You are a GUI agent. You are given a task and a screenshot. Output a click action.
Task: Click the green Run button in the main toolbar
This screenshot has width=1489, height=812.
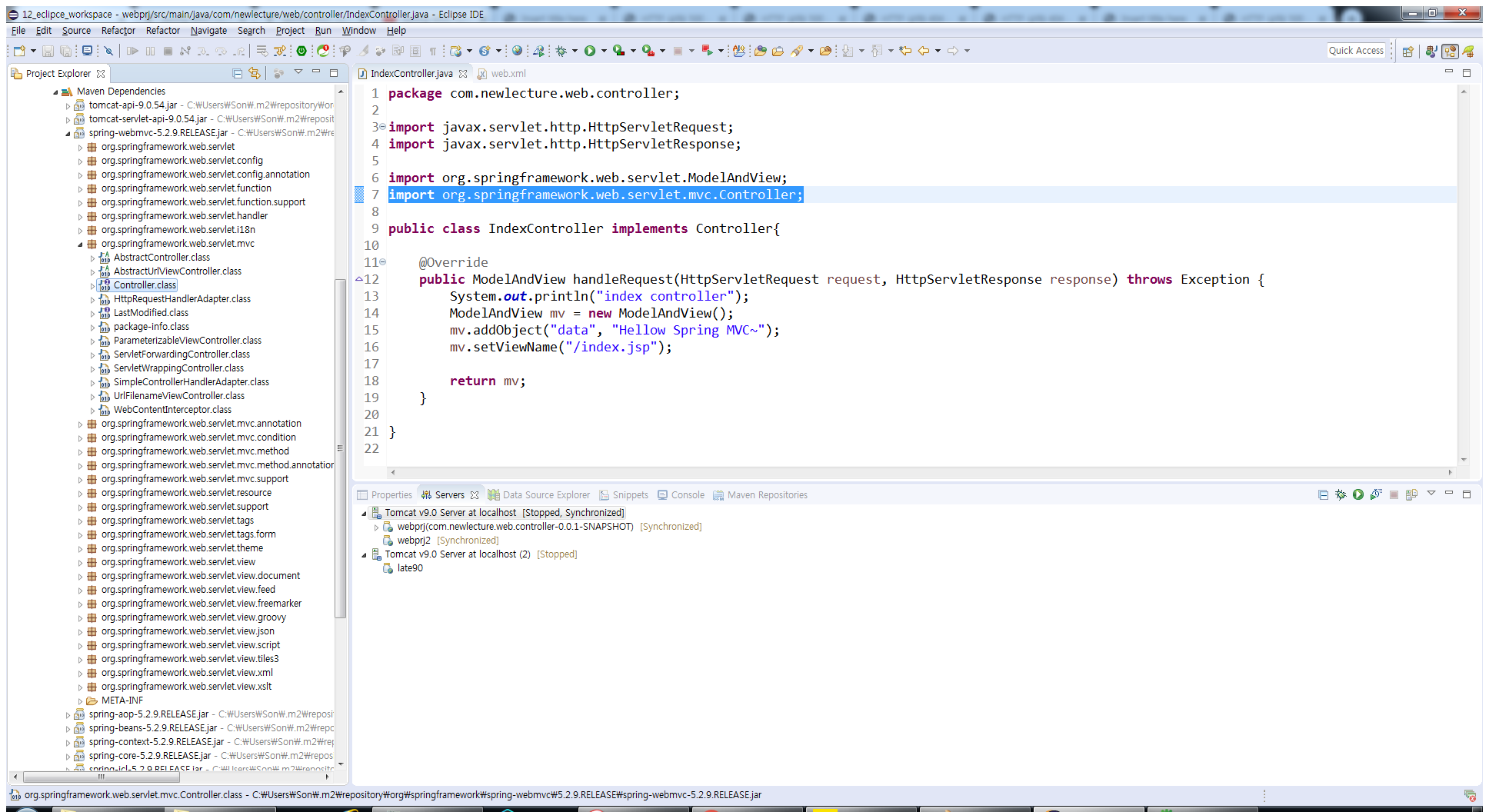(590, 51)
